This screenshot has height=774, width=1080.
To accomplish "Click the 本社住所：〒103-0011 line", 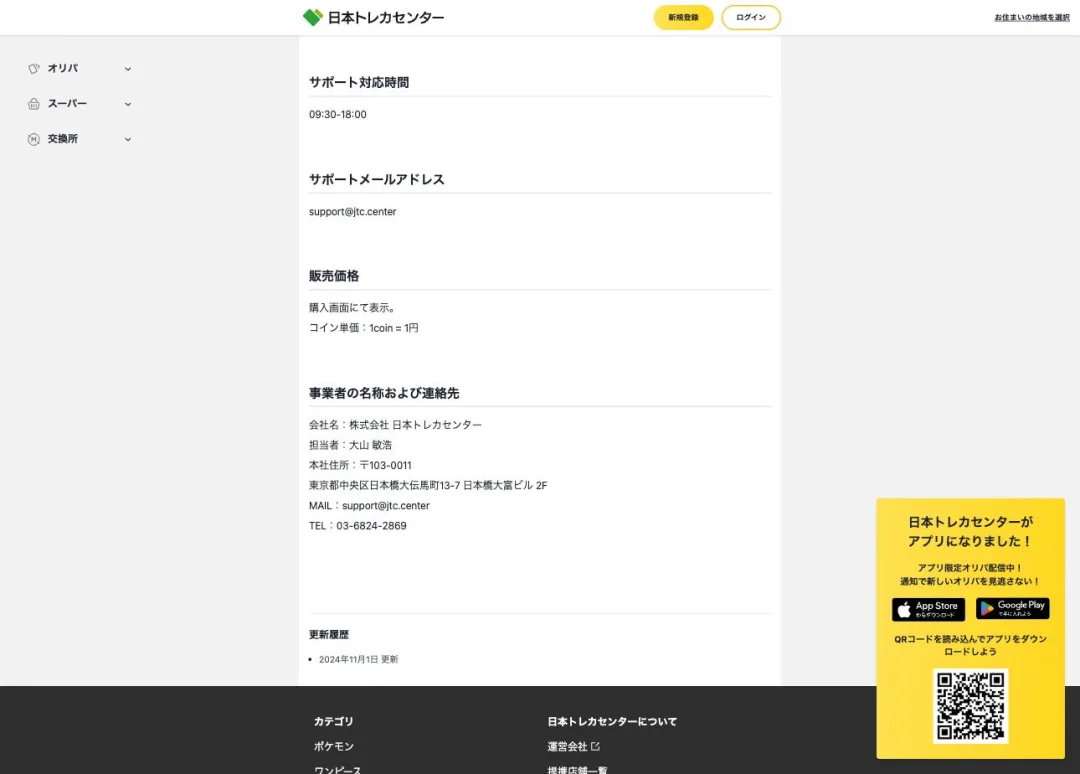I will pyautogui.click(x=360, y=465).
